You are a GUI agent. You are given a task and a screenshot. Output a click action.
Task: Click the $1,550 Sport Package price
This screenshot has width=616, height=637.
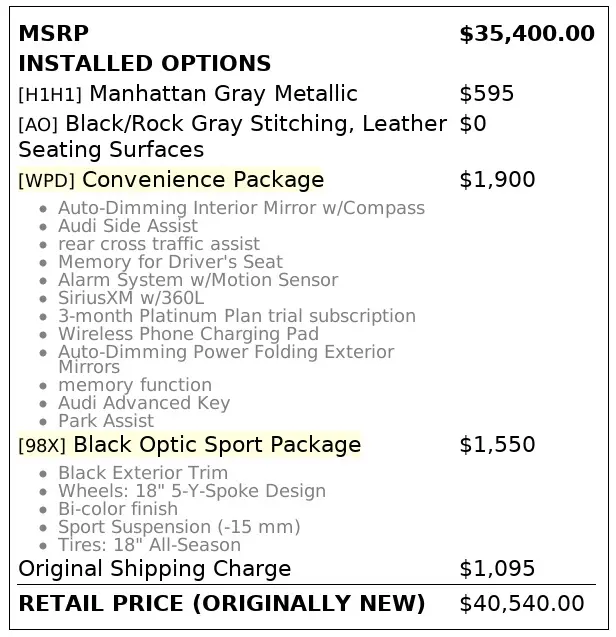tap(497, 444)
